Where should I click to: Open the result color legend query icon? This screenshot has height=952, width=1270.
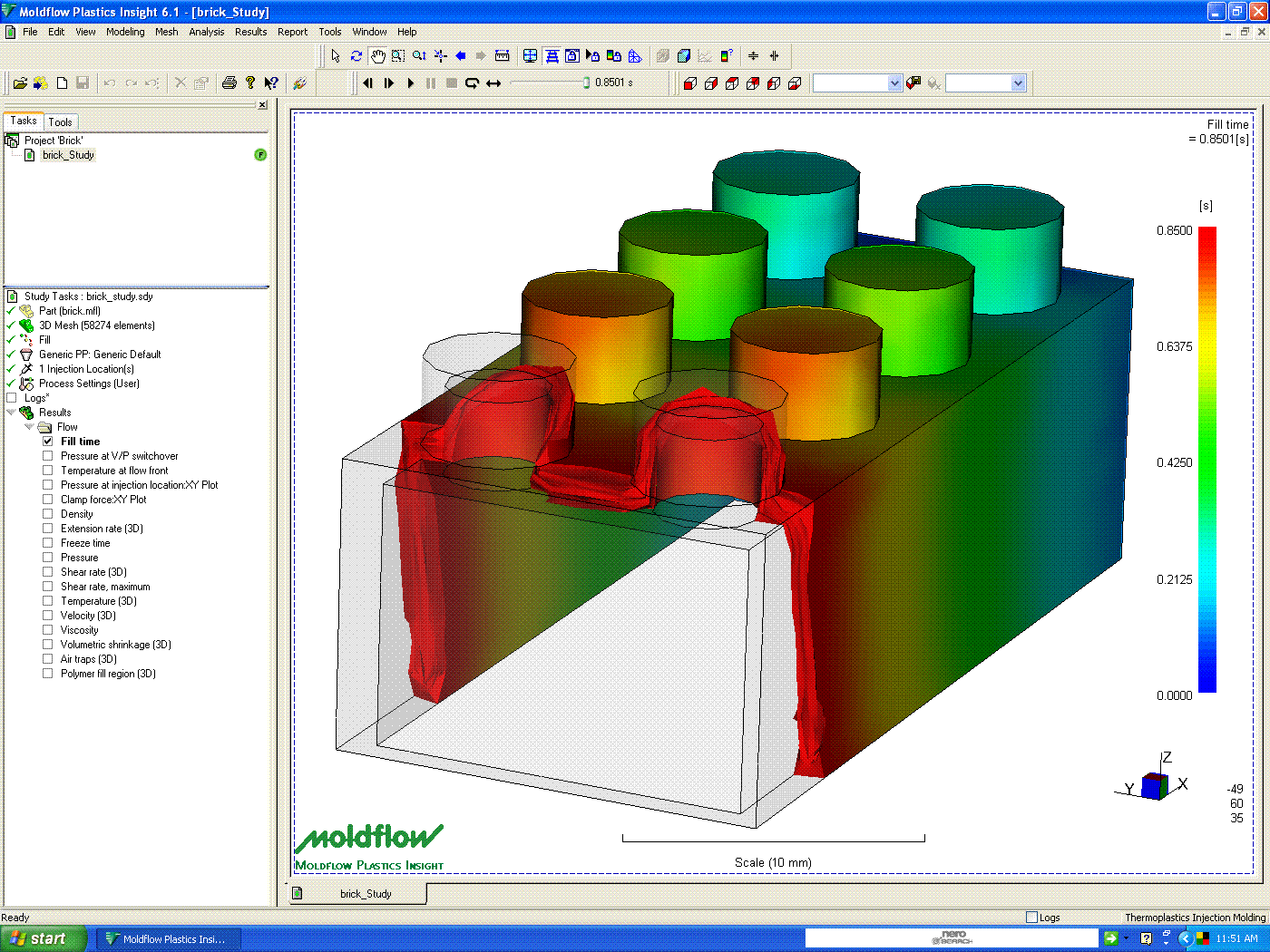[726, 56]
